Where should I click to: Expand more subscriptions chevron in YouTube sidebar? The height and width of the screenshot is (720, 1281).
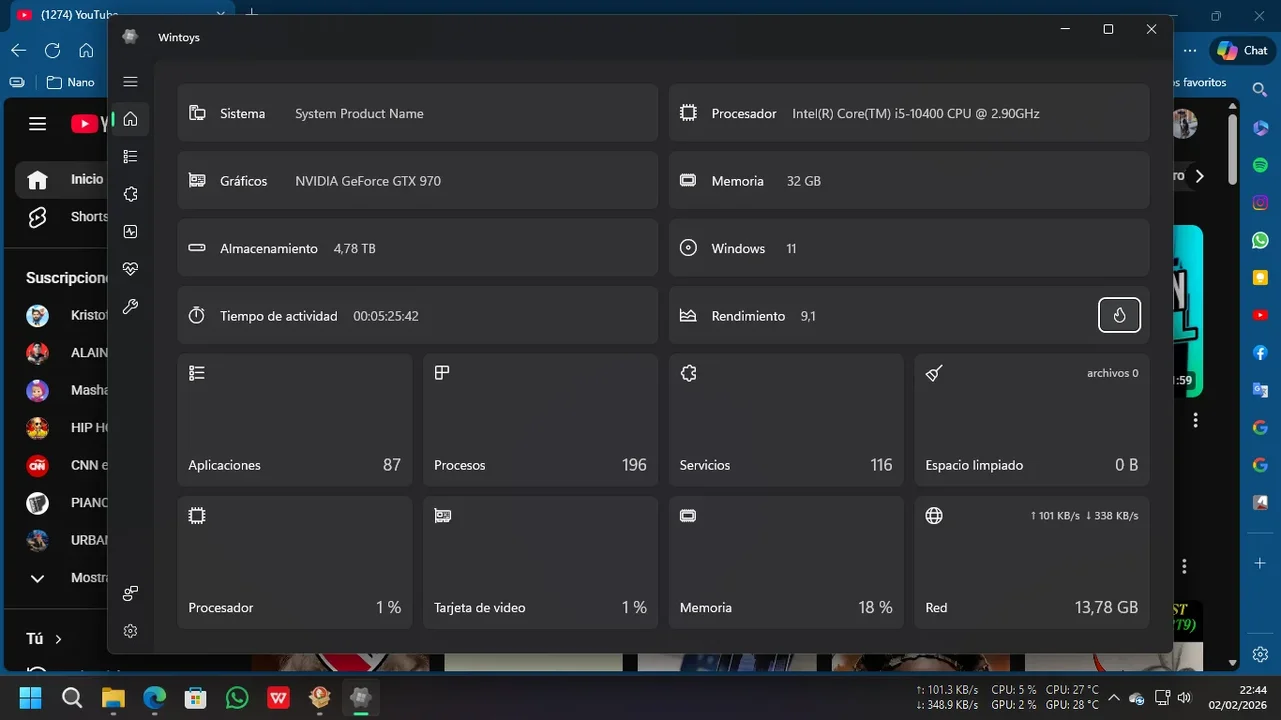click(37, 578)
